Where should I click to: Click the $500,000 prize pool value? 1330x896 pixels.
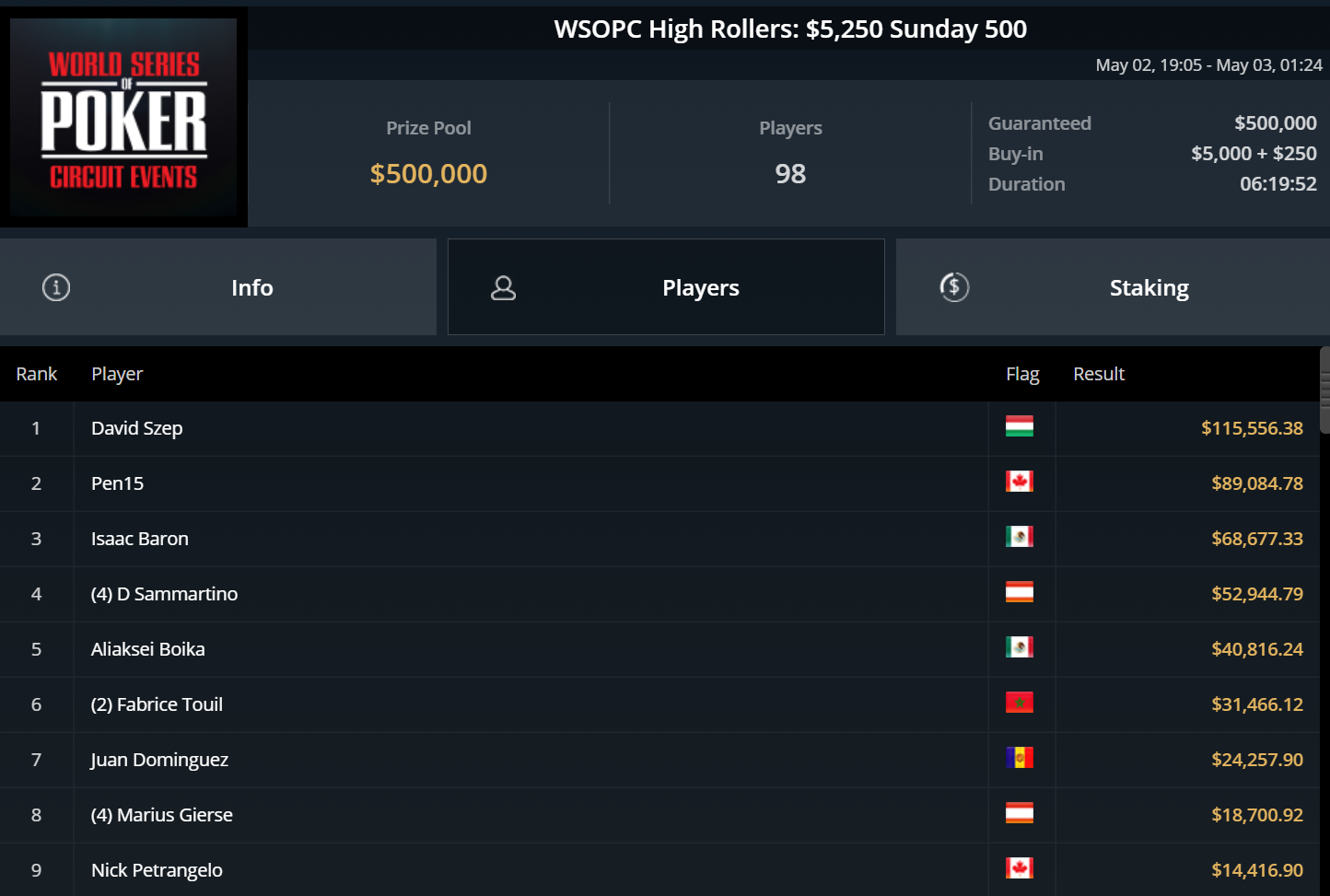(428, 173)
